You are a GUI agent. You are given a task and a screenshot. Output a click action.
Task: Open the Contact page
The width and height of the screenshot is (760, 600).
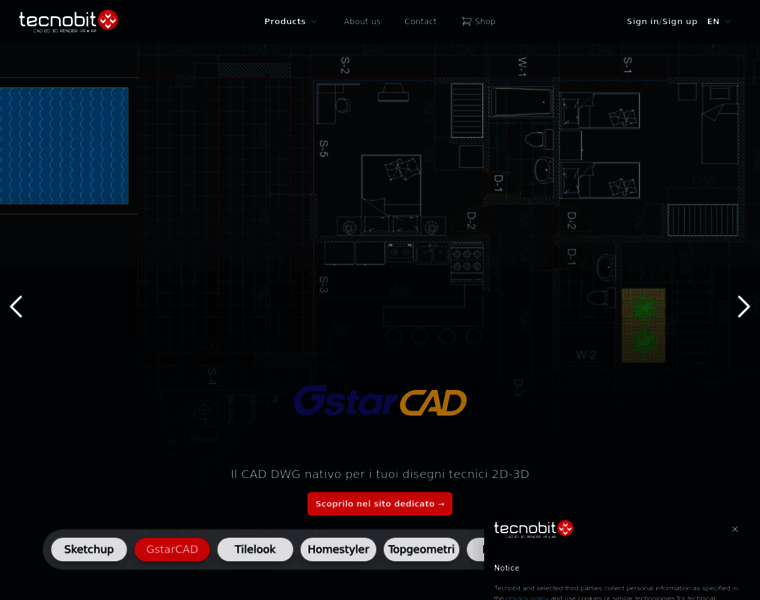coord(420,21)
